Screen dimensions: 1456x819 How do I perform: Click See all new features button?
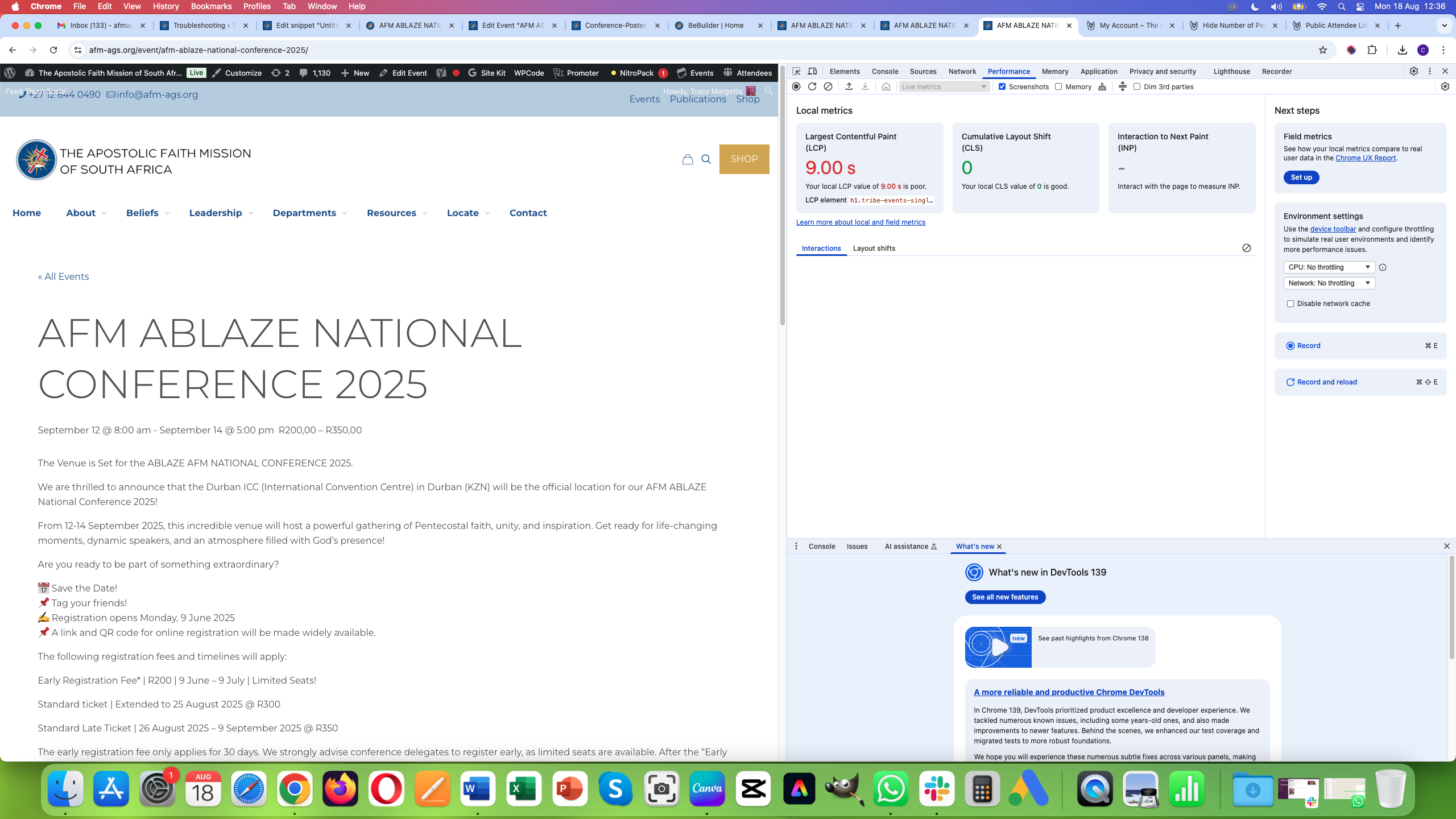tap(1005, 597)
